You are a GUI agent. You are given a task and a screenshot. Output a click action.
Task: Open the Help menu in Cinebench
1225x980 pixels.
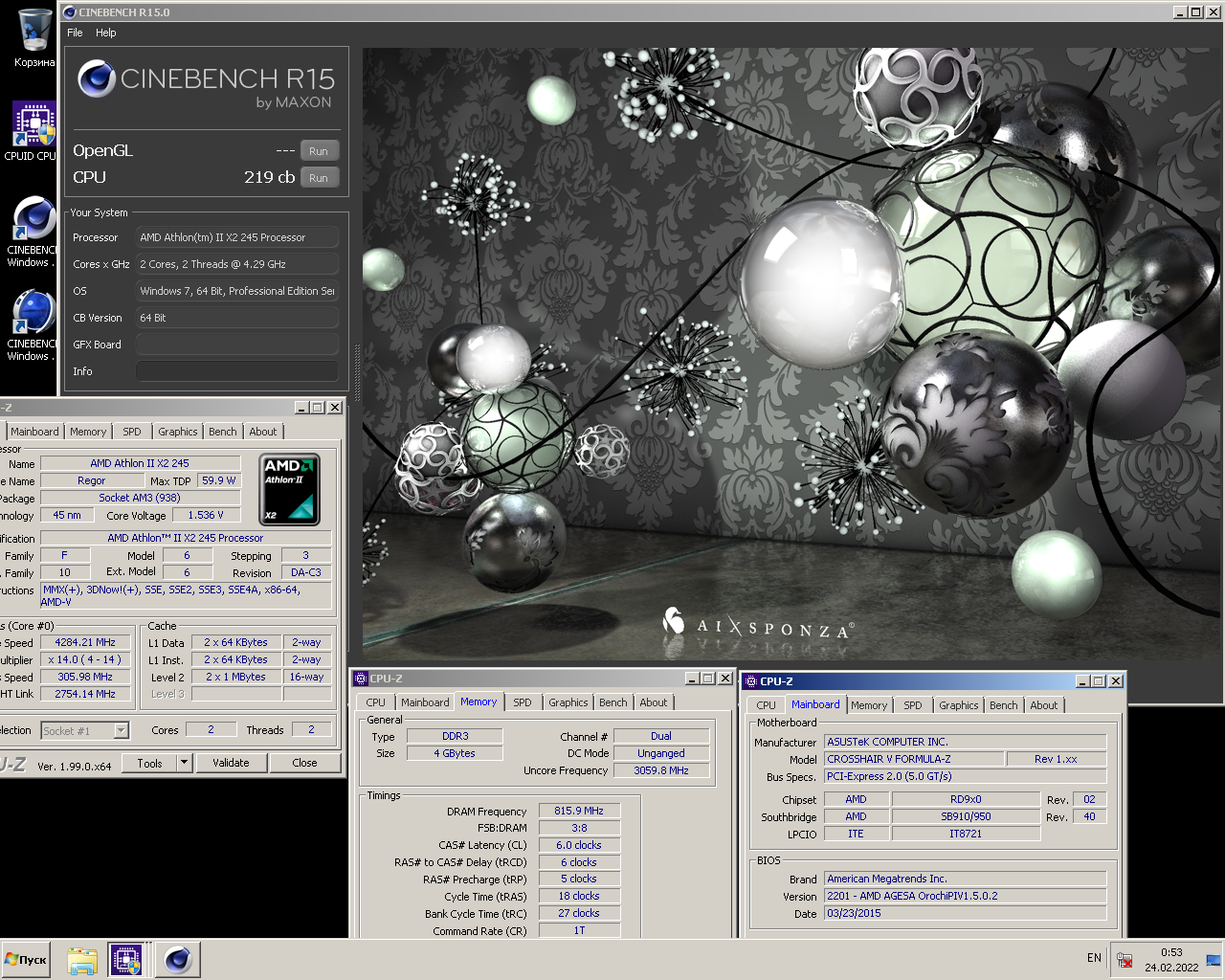pos(105,33)
